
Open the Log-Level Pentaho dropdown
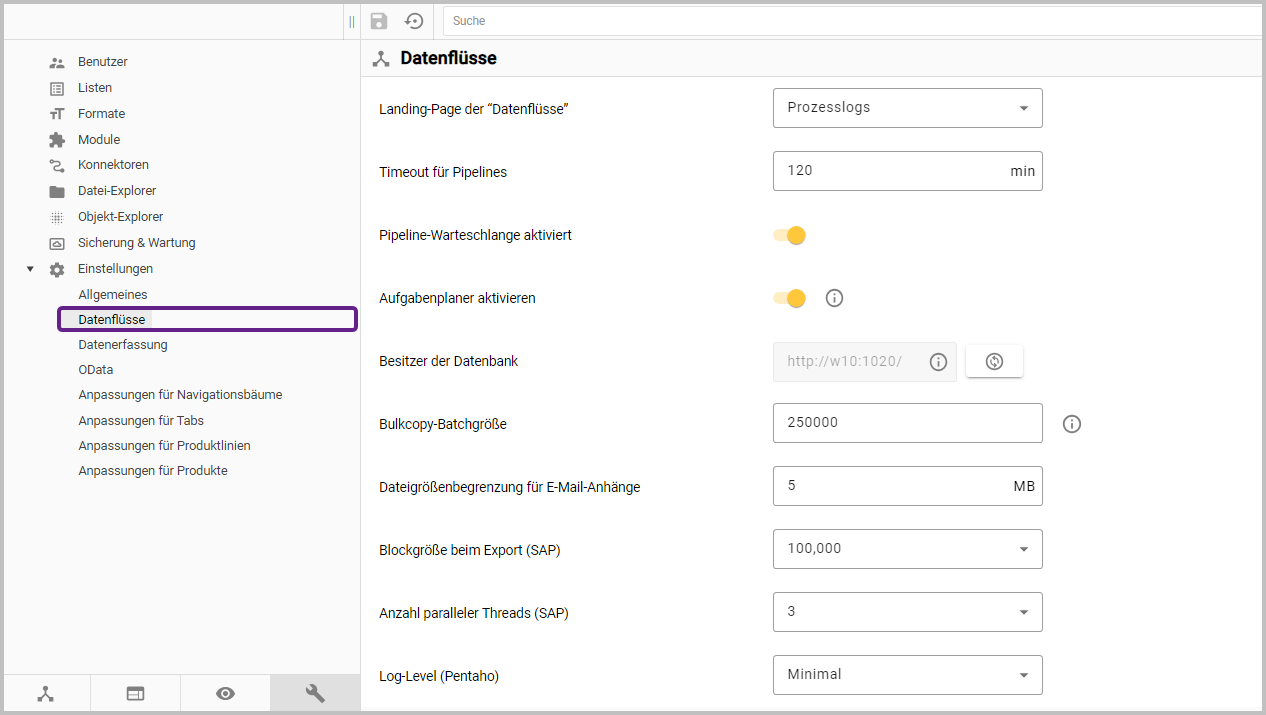(x=907, y=675)
